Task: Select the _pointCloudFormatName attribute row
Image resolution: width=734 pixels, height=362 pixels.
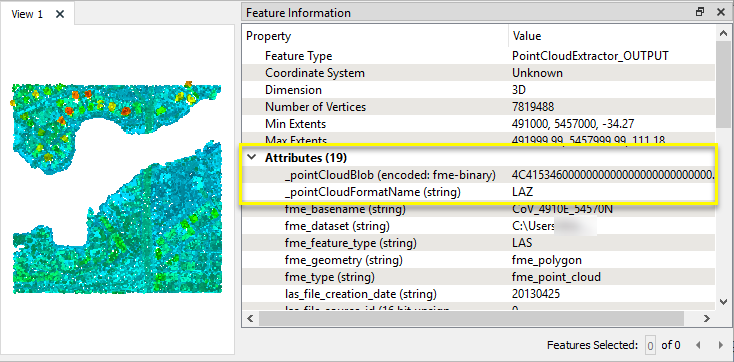Action: tap(479, 192)
